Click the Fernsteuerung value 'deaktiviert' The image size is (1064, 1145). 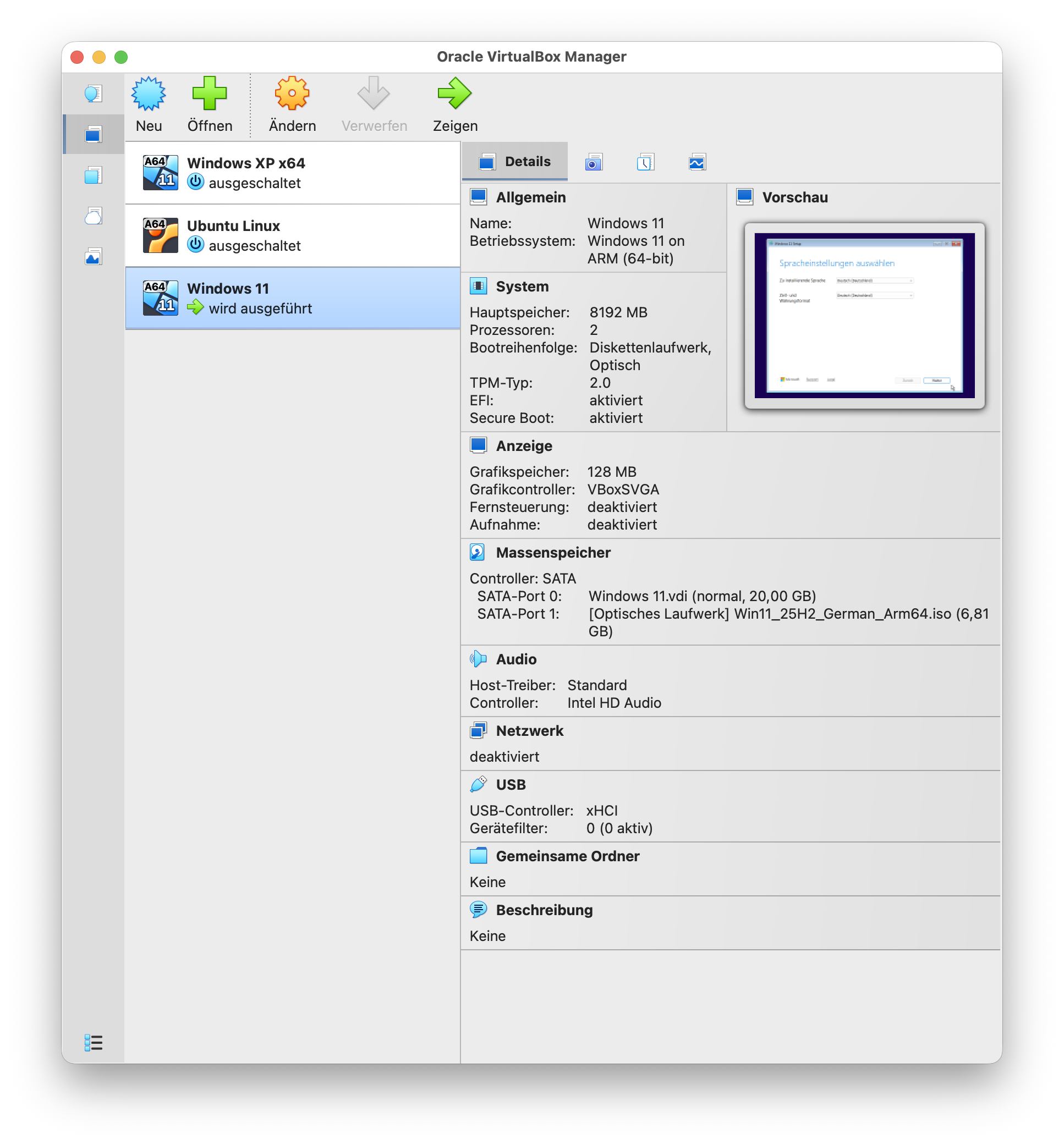(622, 507)
